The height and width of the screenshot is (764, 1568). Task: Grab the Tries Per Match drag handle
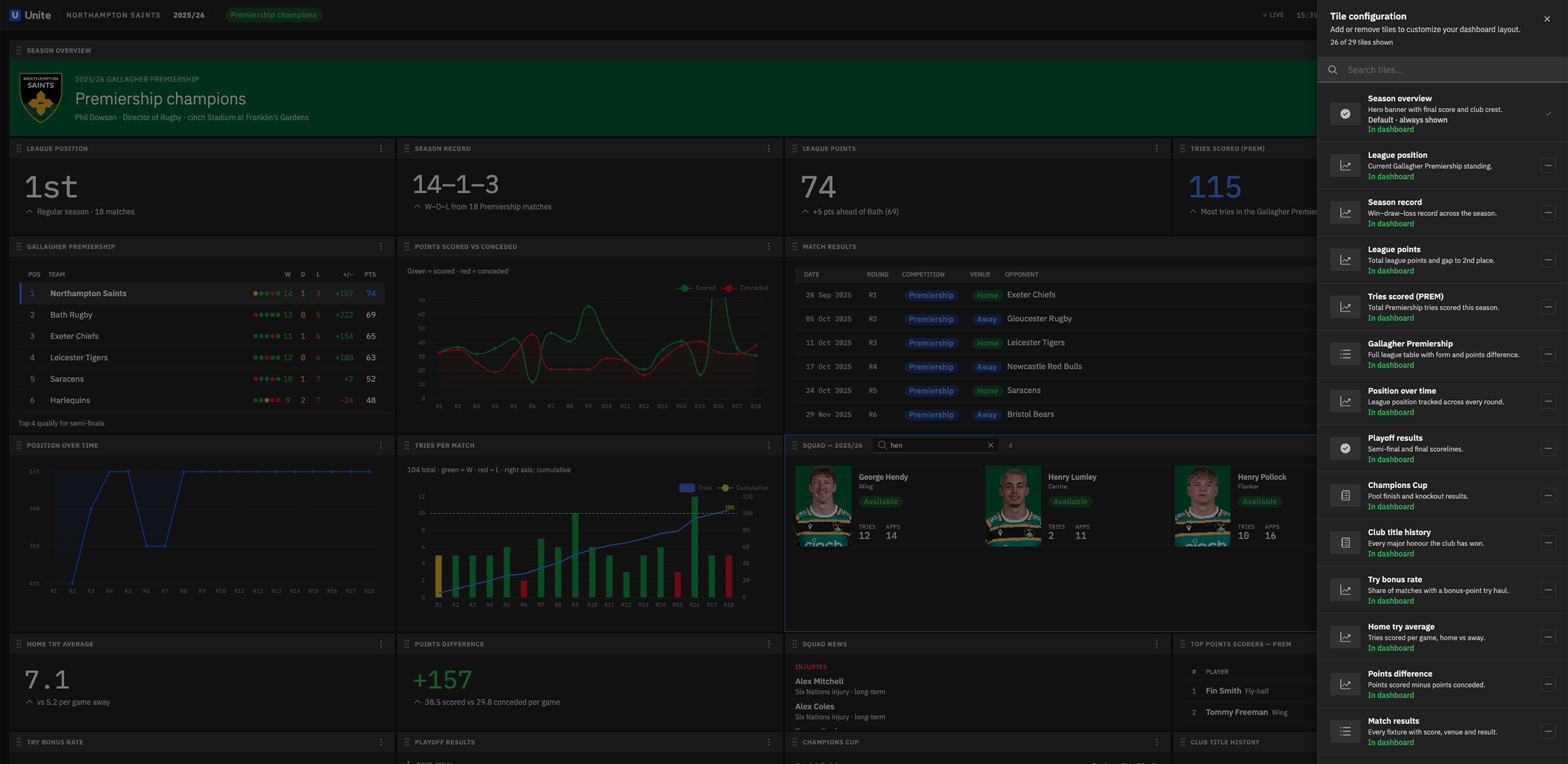(406, 445)
